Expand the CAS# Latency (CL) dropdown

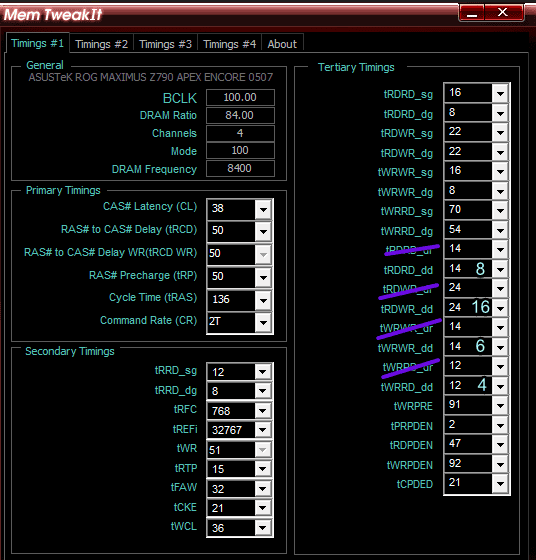(x=264, y=209)
